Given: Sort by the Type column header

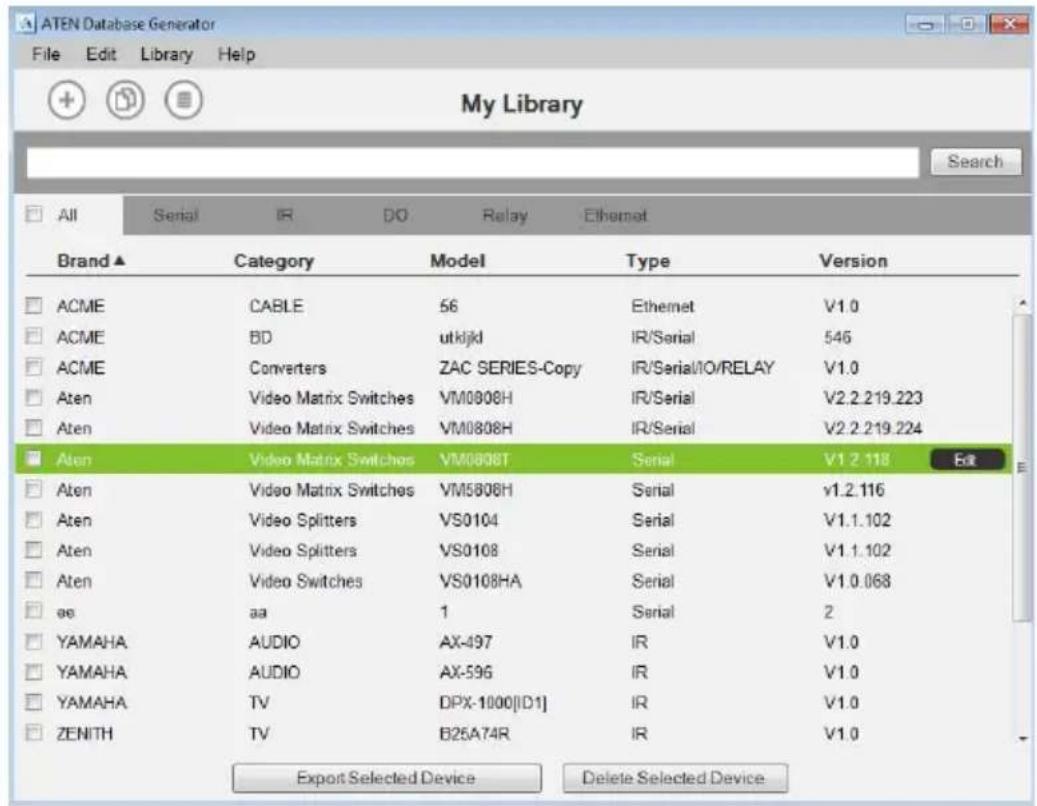Looking at the screenshot, I should click(x=648, y=261).
